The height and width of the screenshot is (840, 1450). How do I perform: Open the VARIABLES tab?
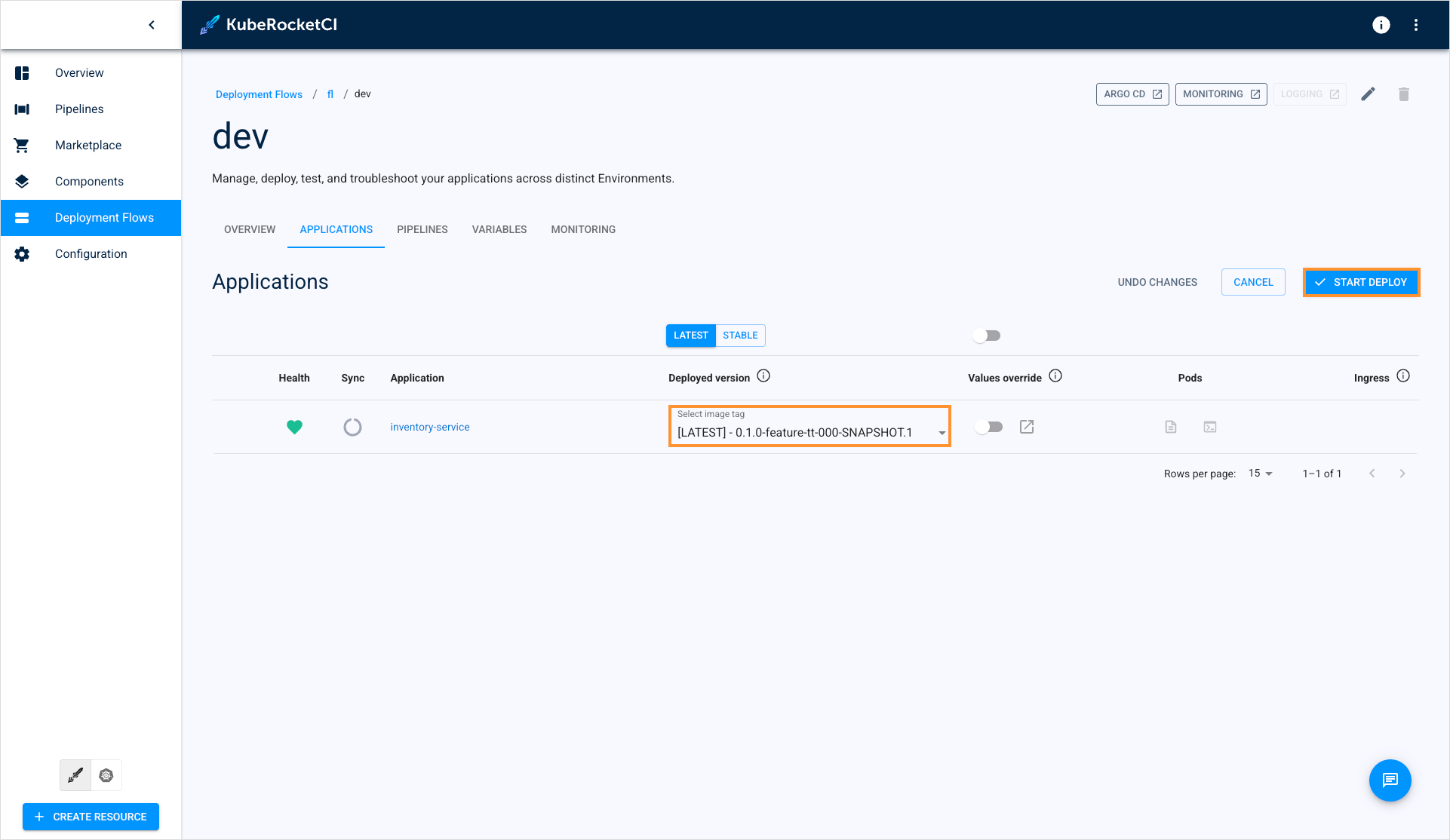tap(499, 229)
